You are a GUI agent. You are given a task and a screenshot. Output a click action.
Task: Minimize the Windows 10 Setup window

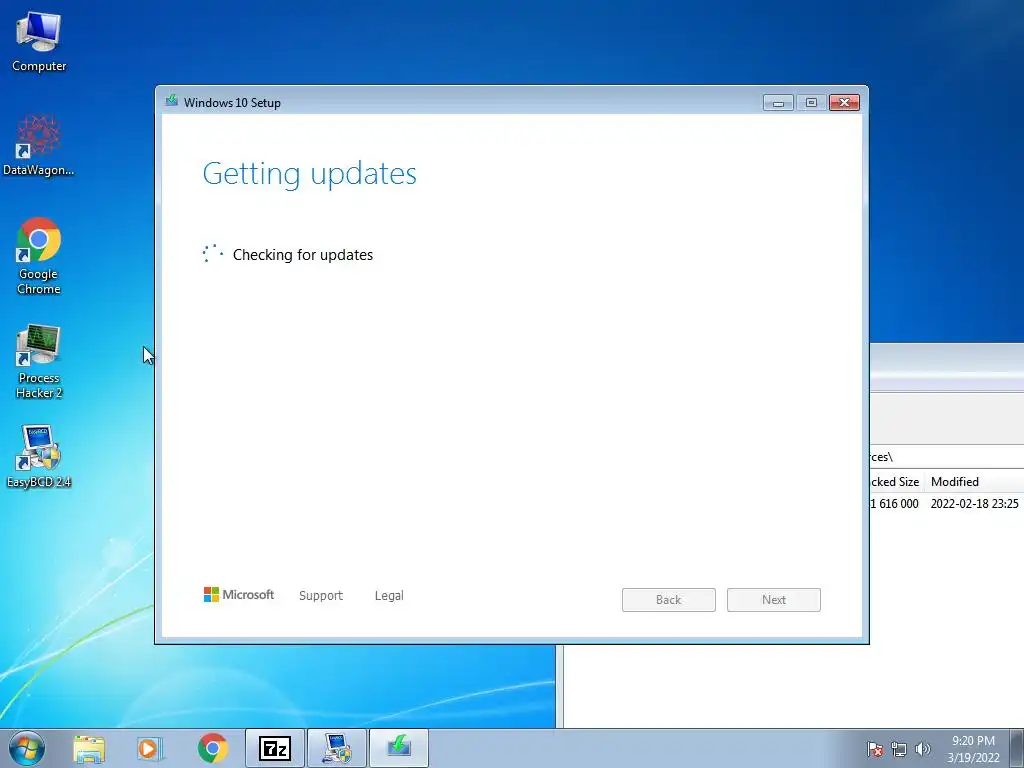(778, 103)
